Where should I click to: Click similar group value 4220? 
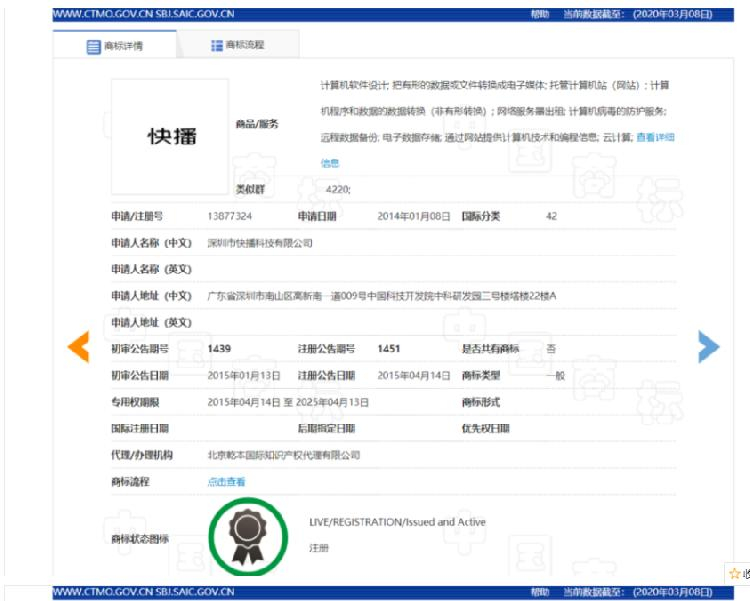[x=338, y=189]
